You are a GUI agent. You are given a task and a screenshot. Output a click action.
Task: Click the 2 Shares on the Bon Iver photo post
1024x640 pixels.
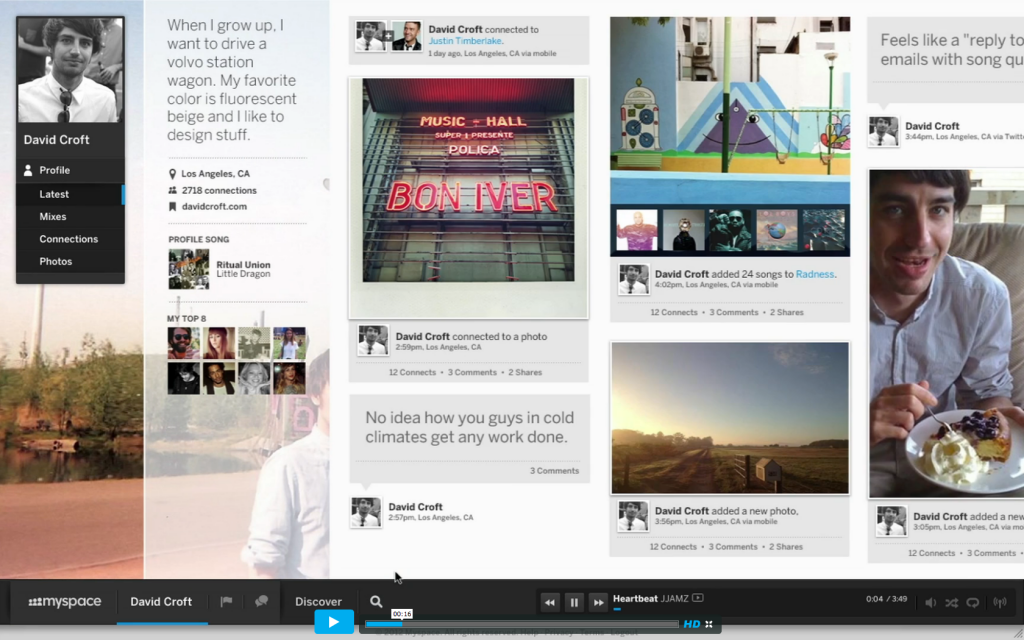click(x=525, y=372)
